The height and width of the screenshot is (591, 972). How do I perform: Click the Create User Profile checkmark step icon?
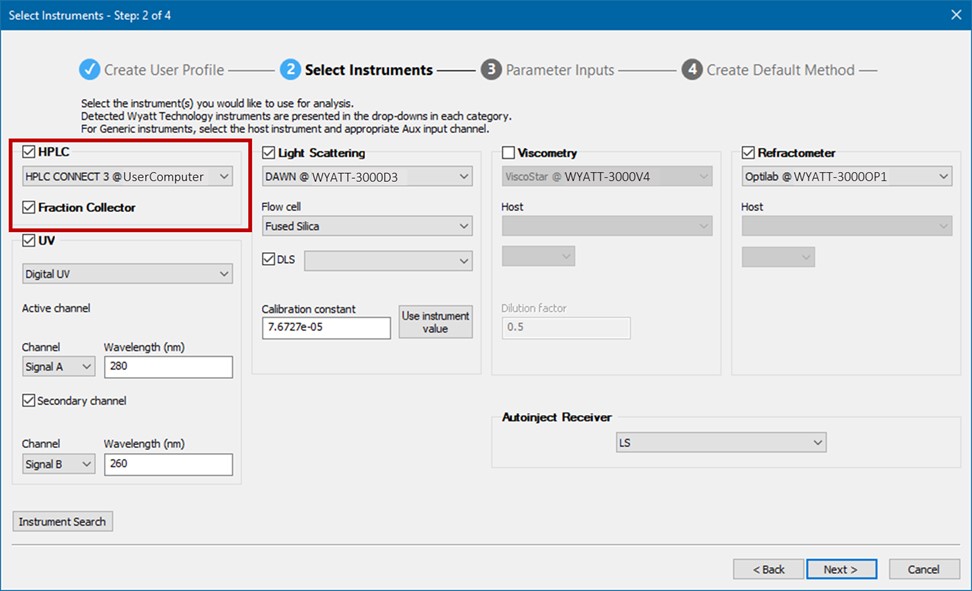89,69
